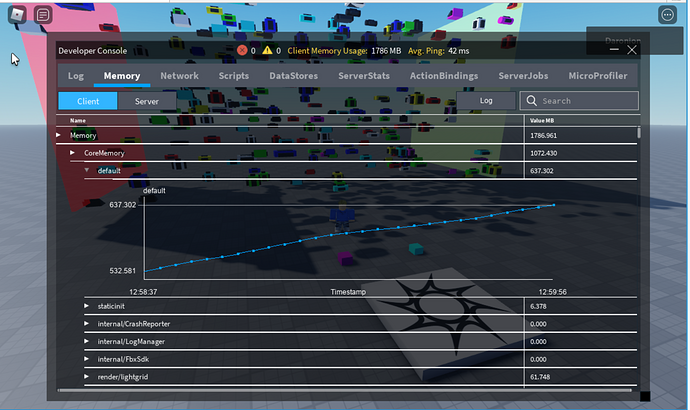Screen dimensions: 690x410
Task: Open the Scripts tab
Action: coord(234,76)
